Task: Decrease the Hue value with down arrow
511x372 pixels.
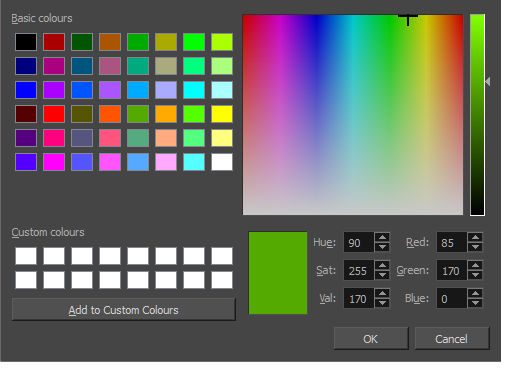Action: [382, 247]
